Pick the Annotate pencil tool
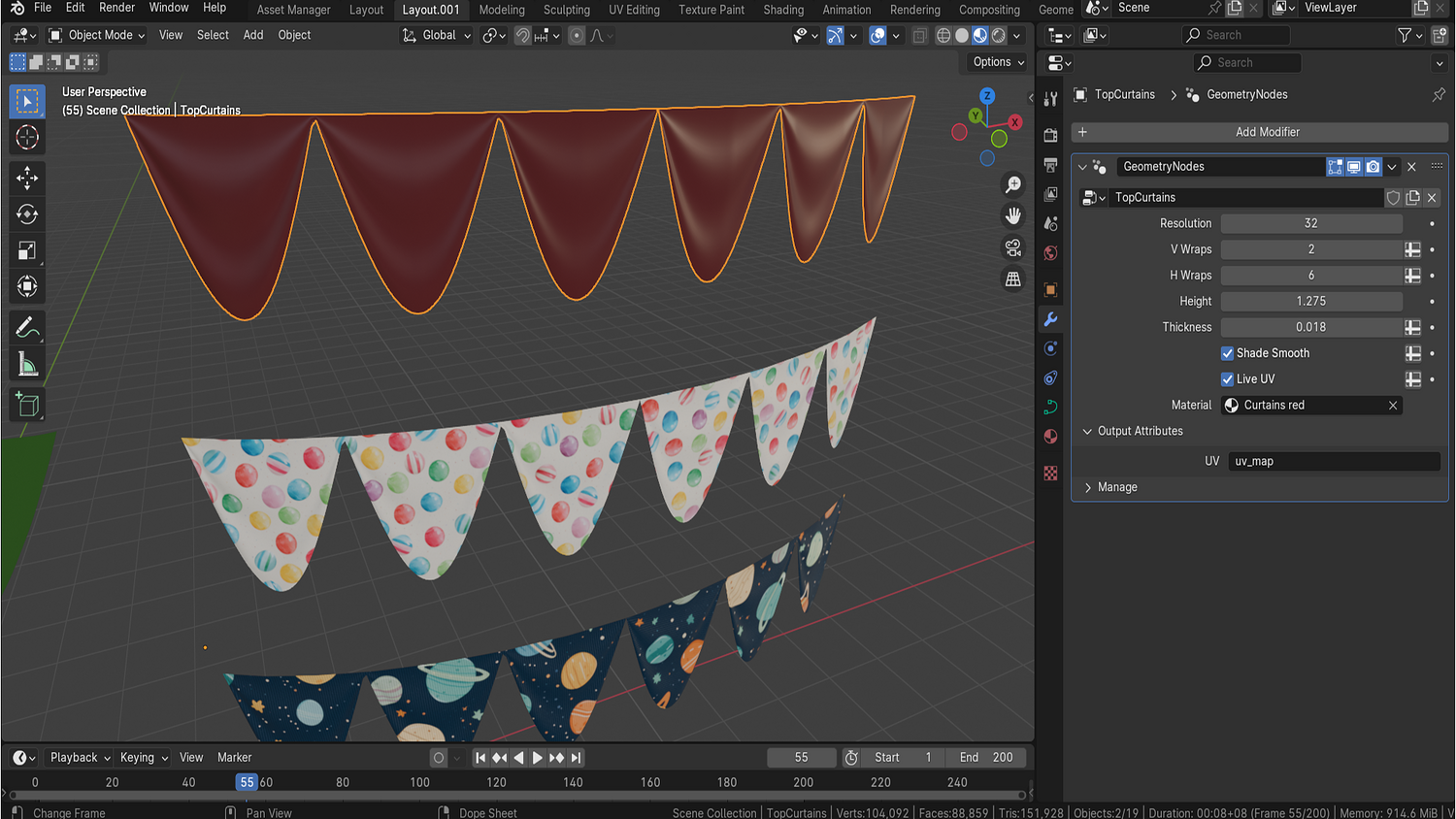This screenshot has width=1456, height=819. [x=27, y=328]
